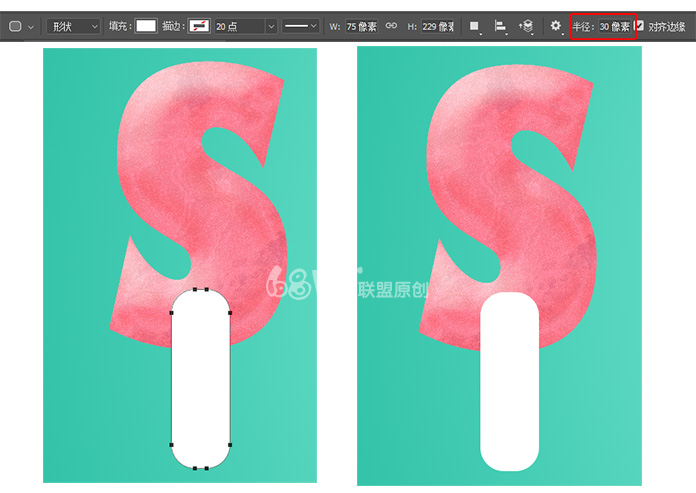696x493 pixels.
Task: Click the H height field showing 229
Action: [x=438, y=27]
